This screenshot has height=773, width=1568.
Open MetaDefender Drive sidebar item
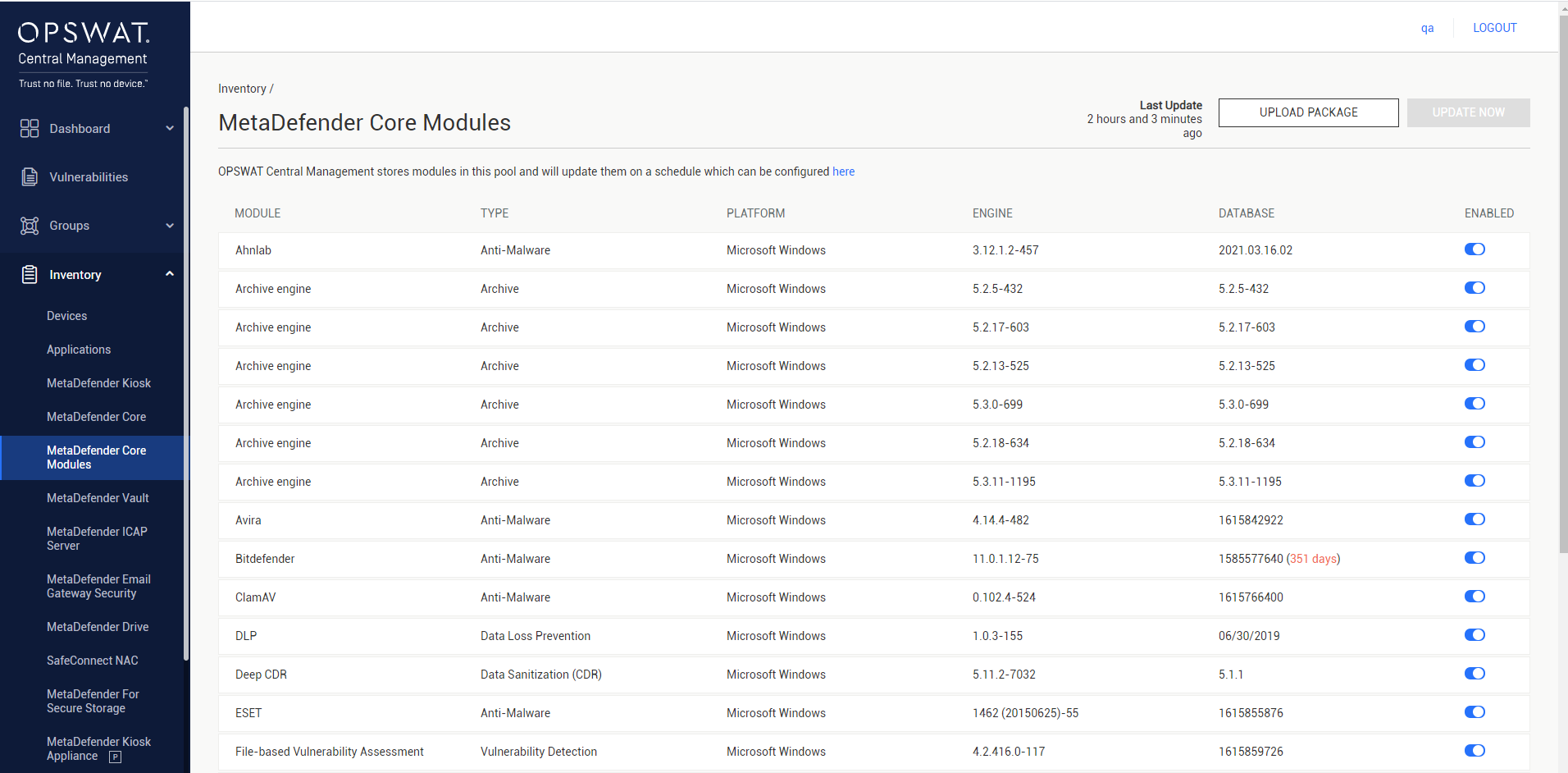[x=98, y=627]
